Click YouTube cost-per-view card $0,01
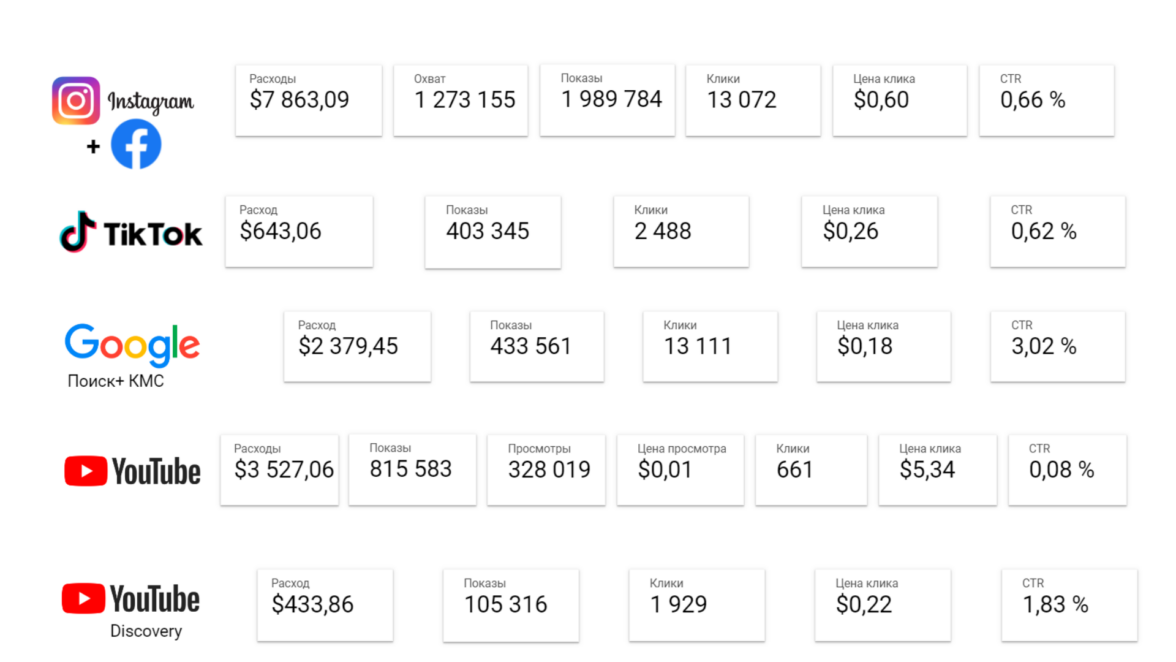 click(x=680, y=469)
